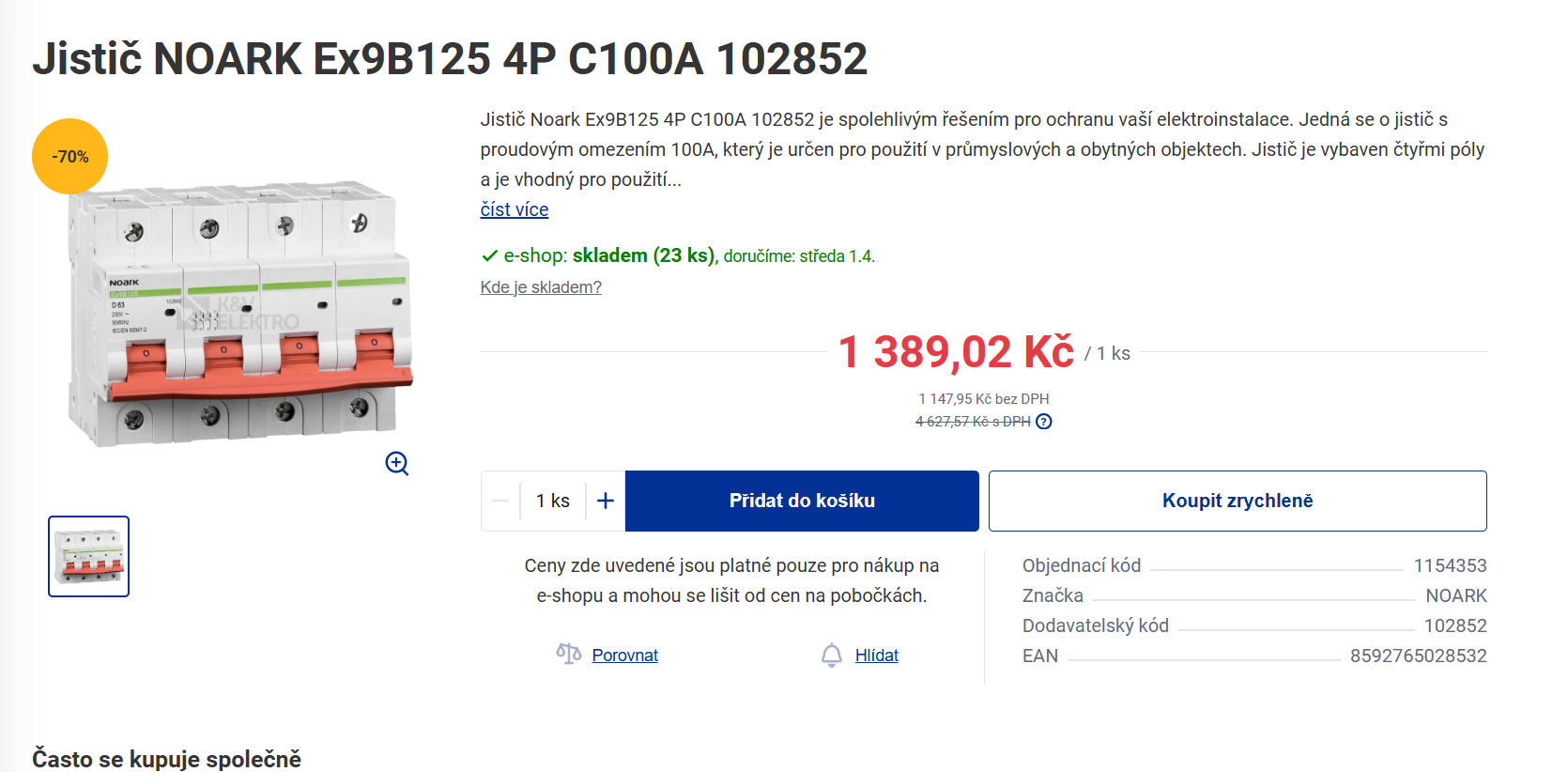Click the quantity input field "1 ks"
The height and width of the screenshot is (772, 1568).
[x=553, y=501]
